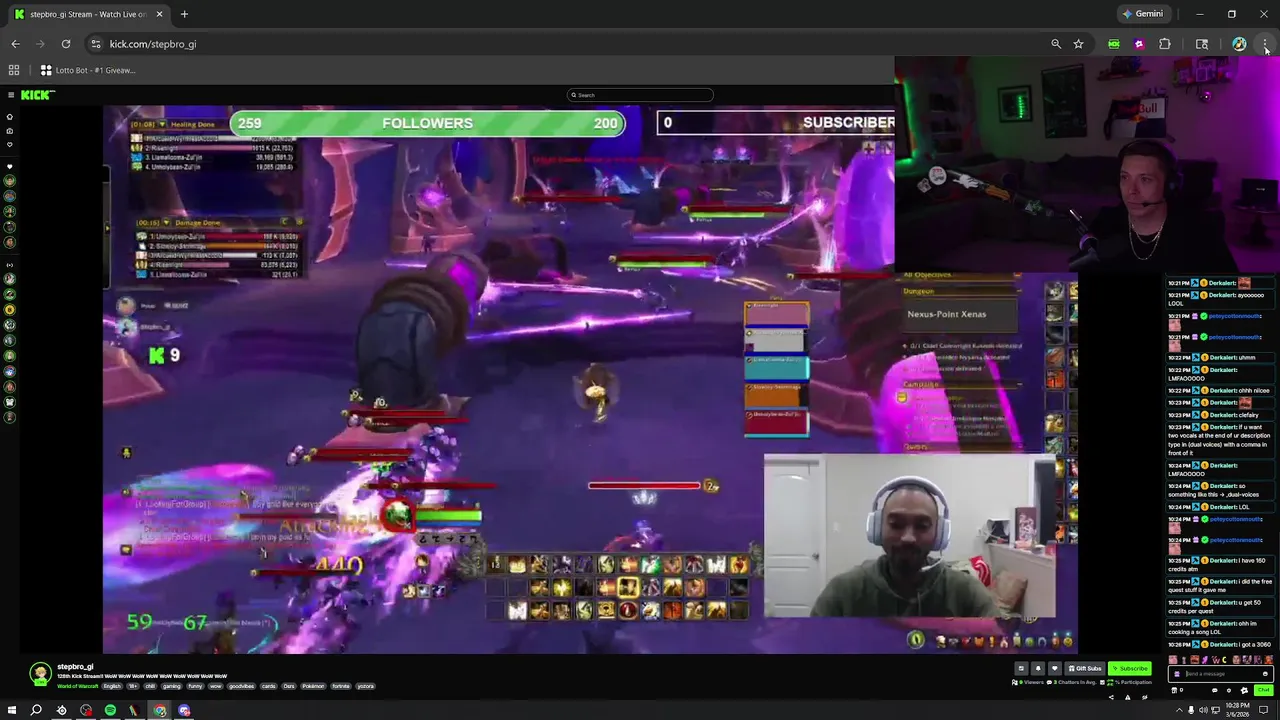1280x720 pixels.
Task: Open Kick Home from sidebar icon
Action: [10, 117]
